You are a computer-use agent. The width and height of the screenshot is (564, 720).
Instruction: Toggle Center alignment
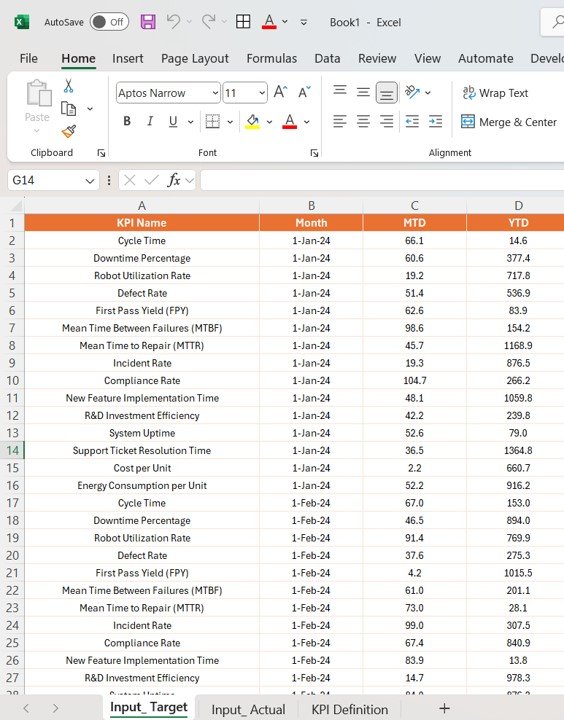tap(363, 122)
